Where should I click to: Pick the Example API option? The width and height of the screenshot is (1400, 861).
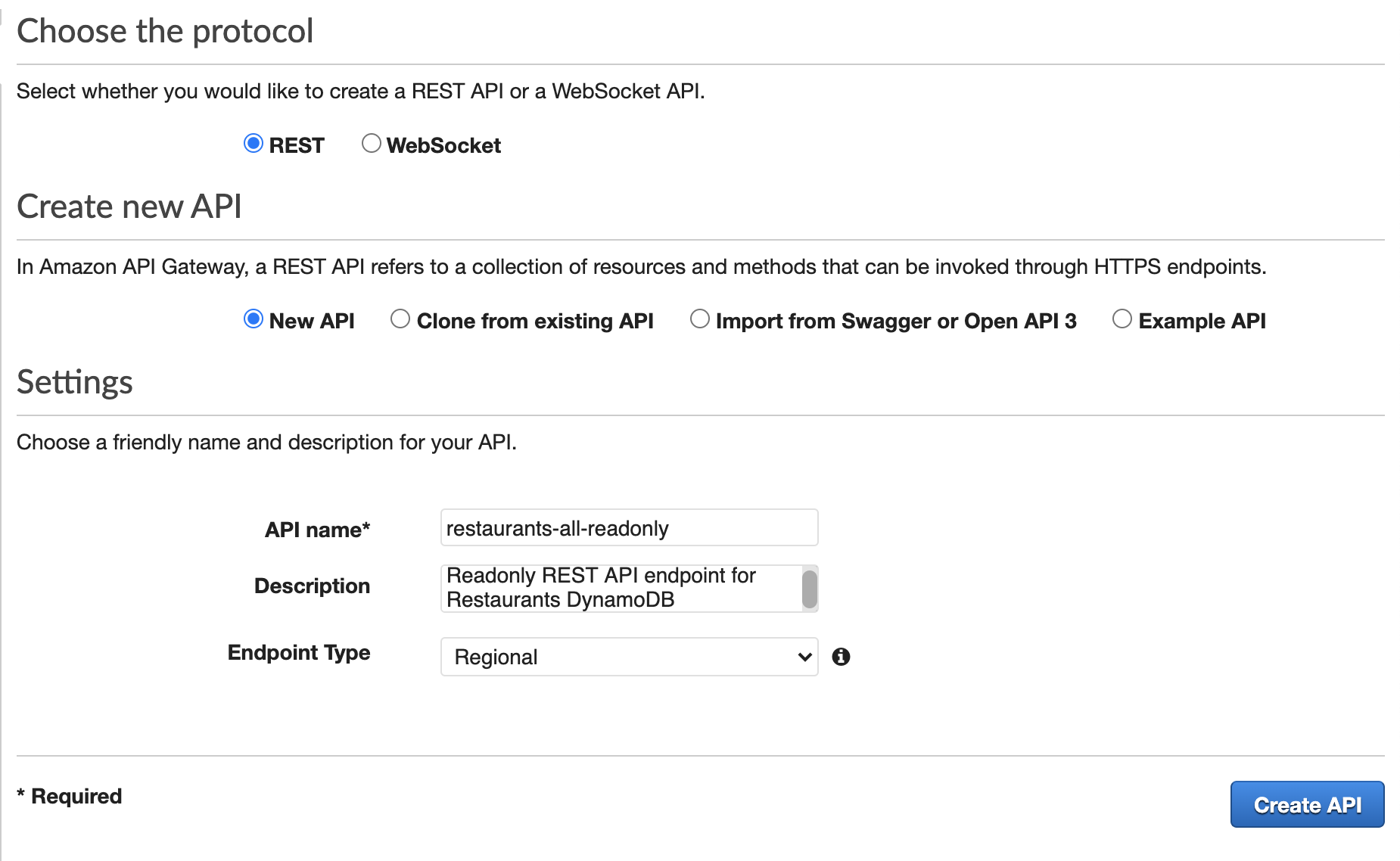pos(1122,319)
